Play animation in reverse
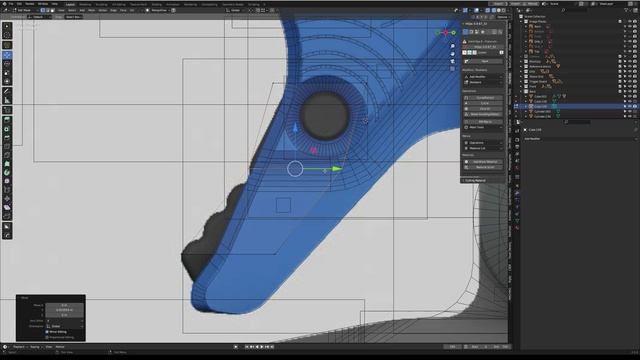 click(257, 347)
